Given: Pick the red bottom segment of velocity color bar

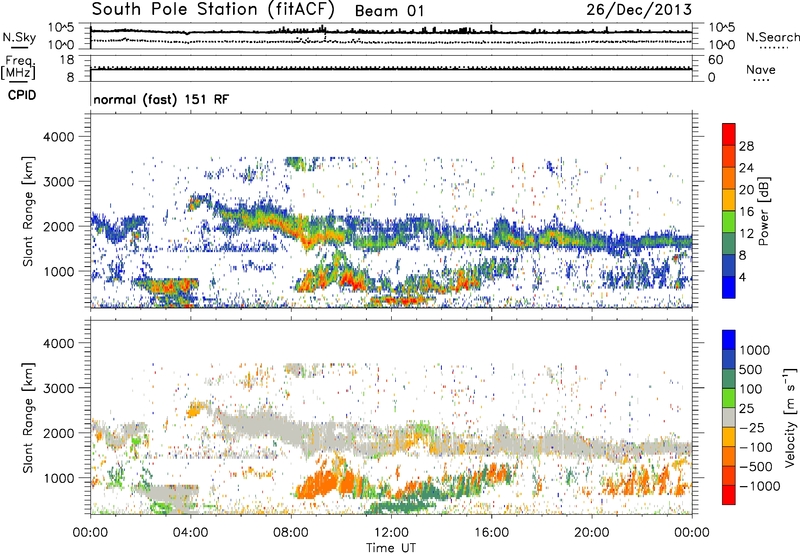Looking at the screenshot, I should coord(729,495).
